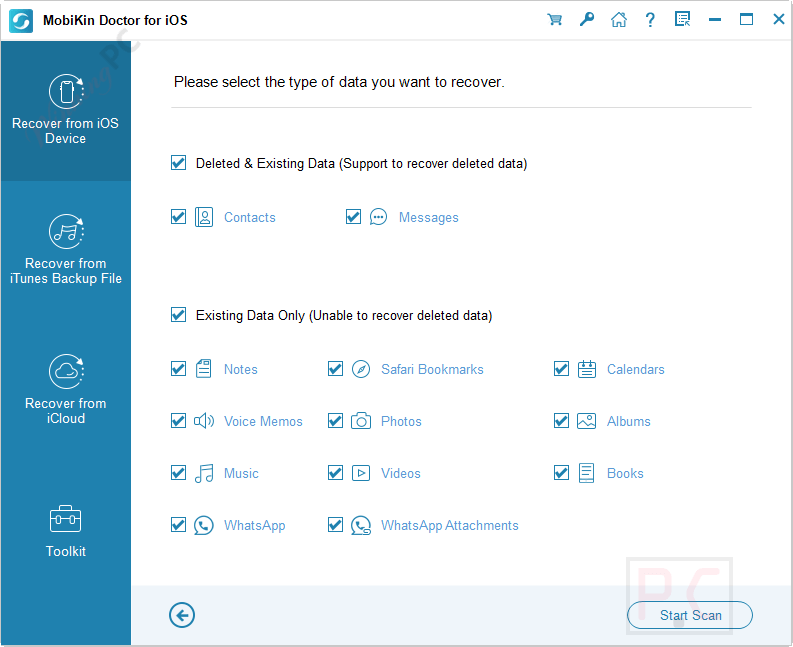Uncheck the WhatsApp checkbox
This screenshot has width=793, height=647.
(x=179, y=525)
